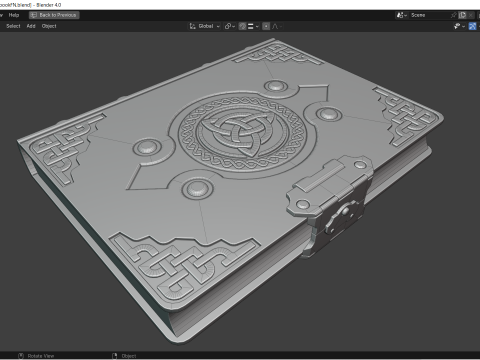This screenshot has width=480, height=360.
Task: Click the Rotate View status bar entry
Action: [36, 356]
